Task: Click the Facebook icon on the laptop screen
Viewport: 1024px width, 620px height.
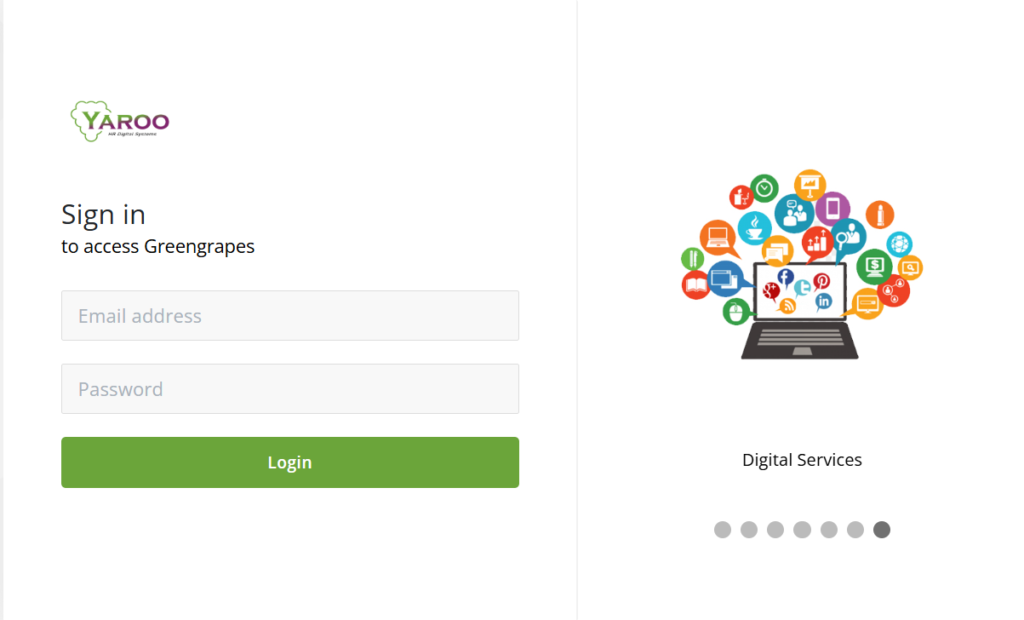Action: coord(785,277)
